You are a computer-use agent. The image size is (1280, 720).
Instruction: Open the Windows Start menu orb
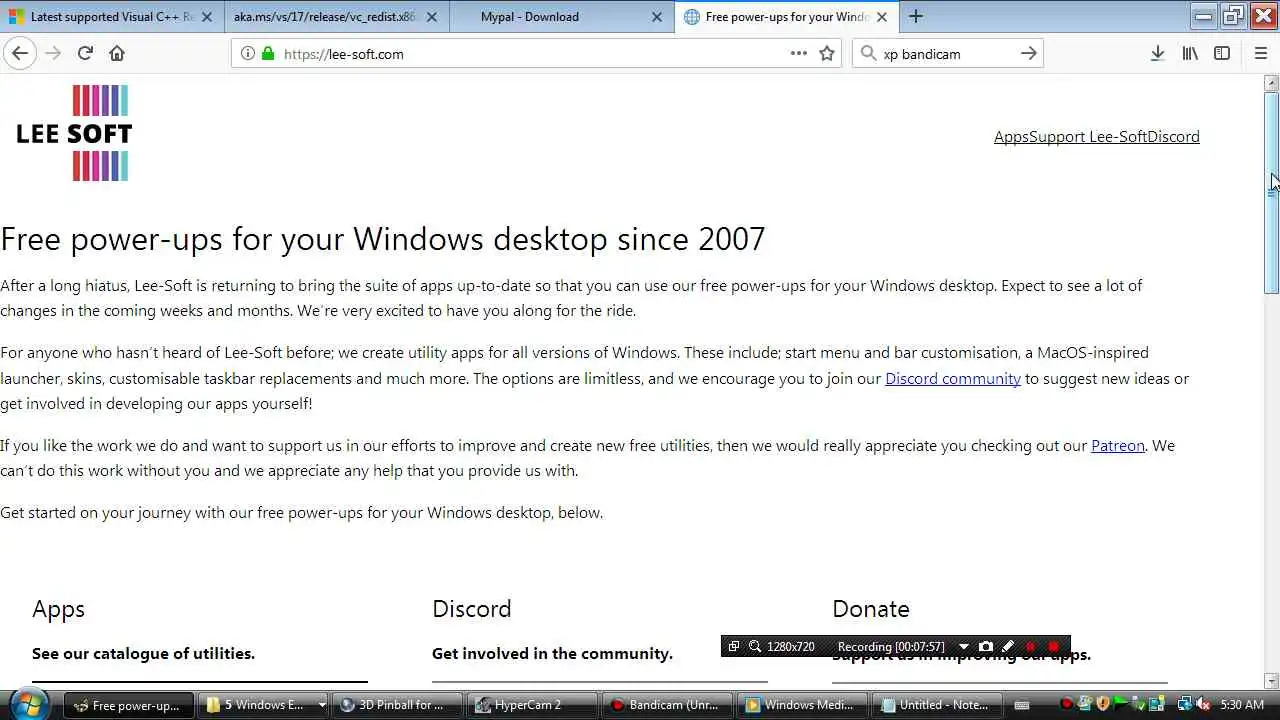coord(27,704)
